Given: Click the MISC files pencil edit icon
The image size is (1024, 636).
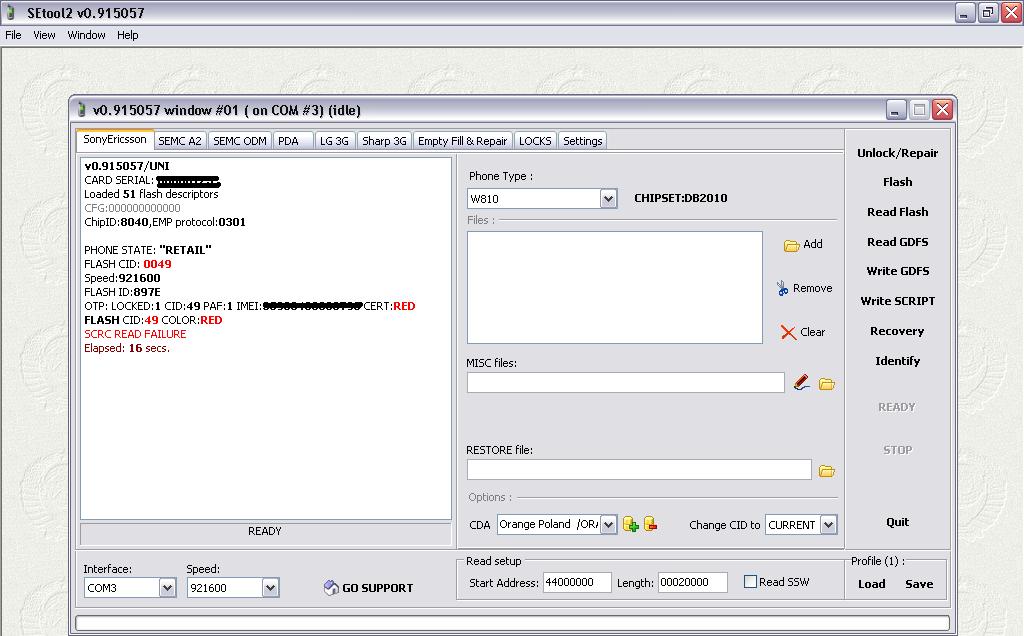Looking at the screenshot, I should click(x=801, y=383).
